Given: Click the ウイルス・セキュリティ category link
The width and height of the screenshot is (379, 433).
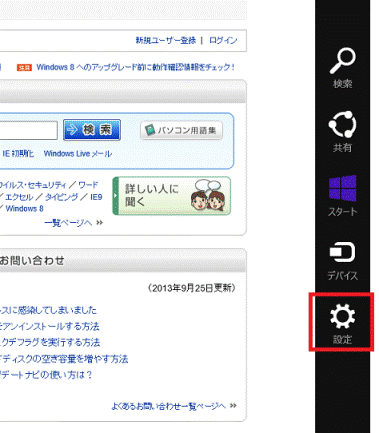Looking at the screenshot, I should coord(33,185).
